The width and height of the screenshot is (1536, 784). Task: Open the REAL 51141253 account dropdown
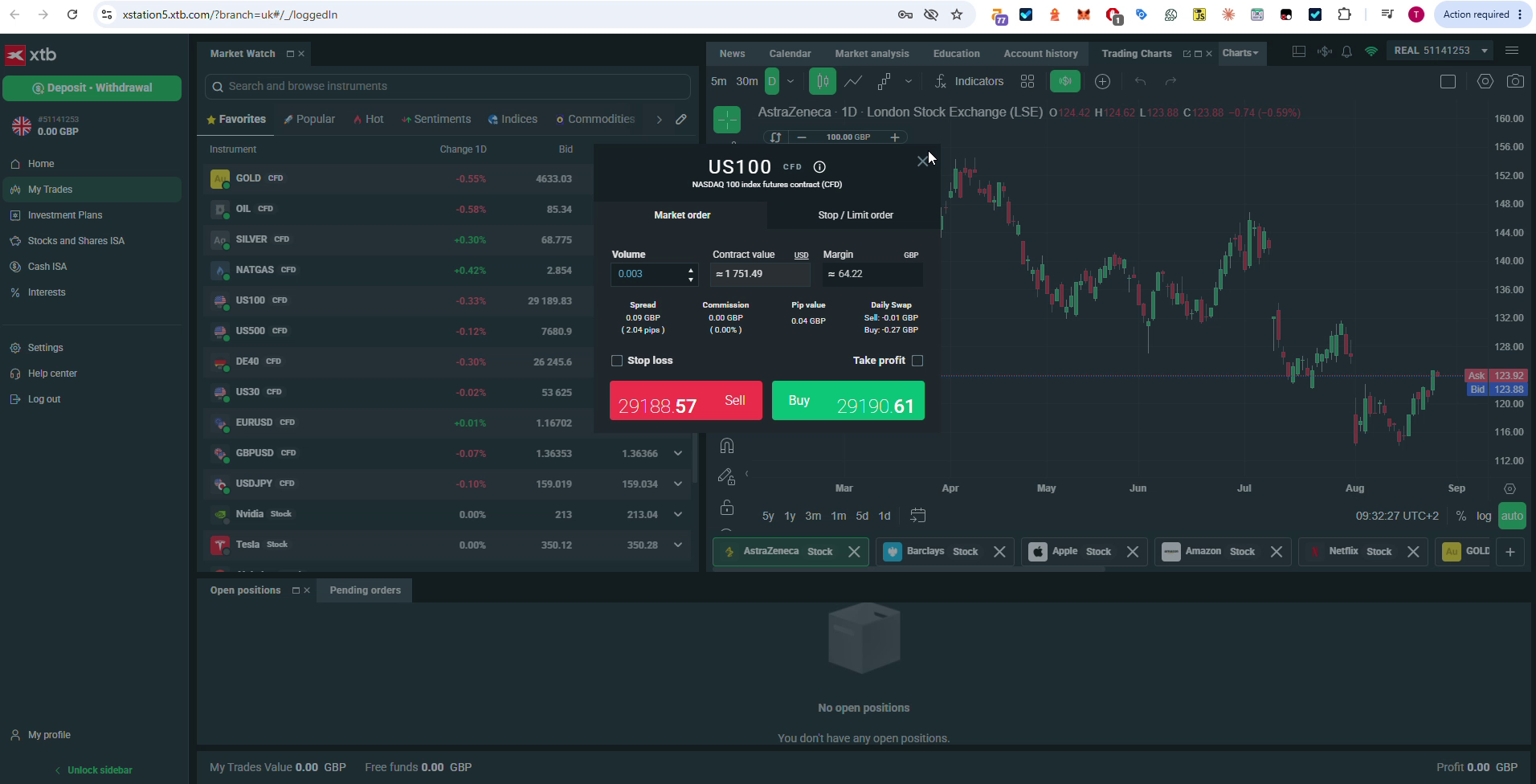pyautogui.click(x=1441, y=51)
